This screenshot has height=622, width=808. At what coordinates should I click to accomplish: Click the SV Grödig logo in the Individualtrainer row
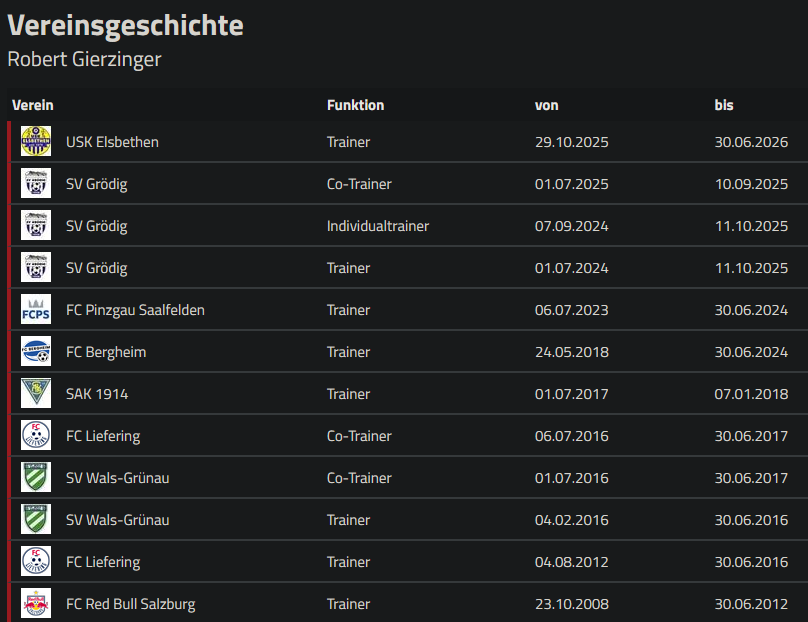(x=36, y=226)
